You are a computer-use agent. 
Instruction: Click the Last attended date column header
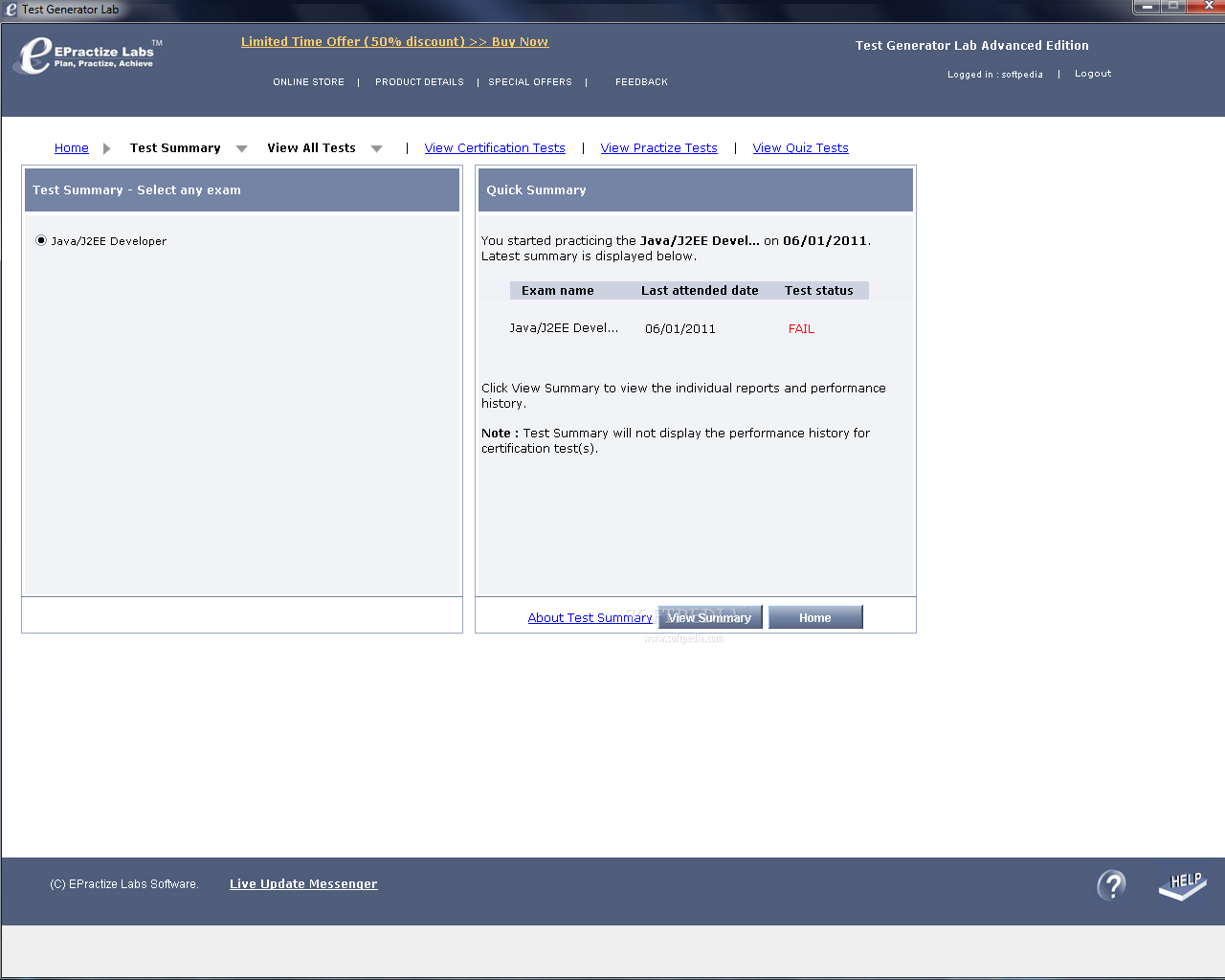(700, 291)
